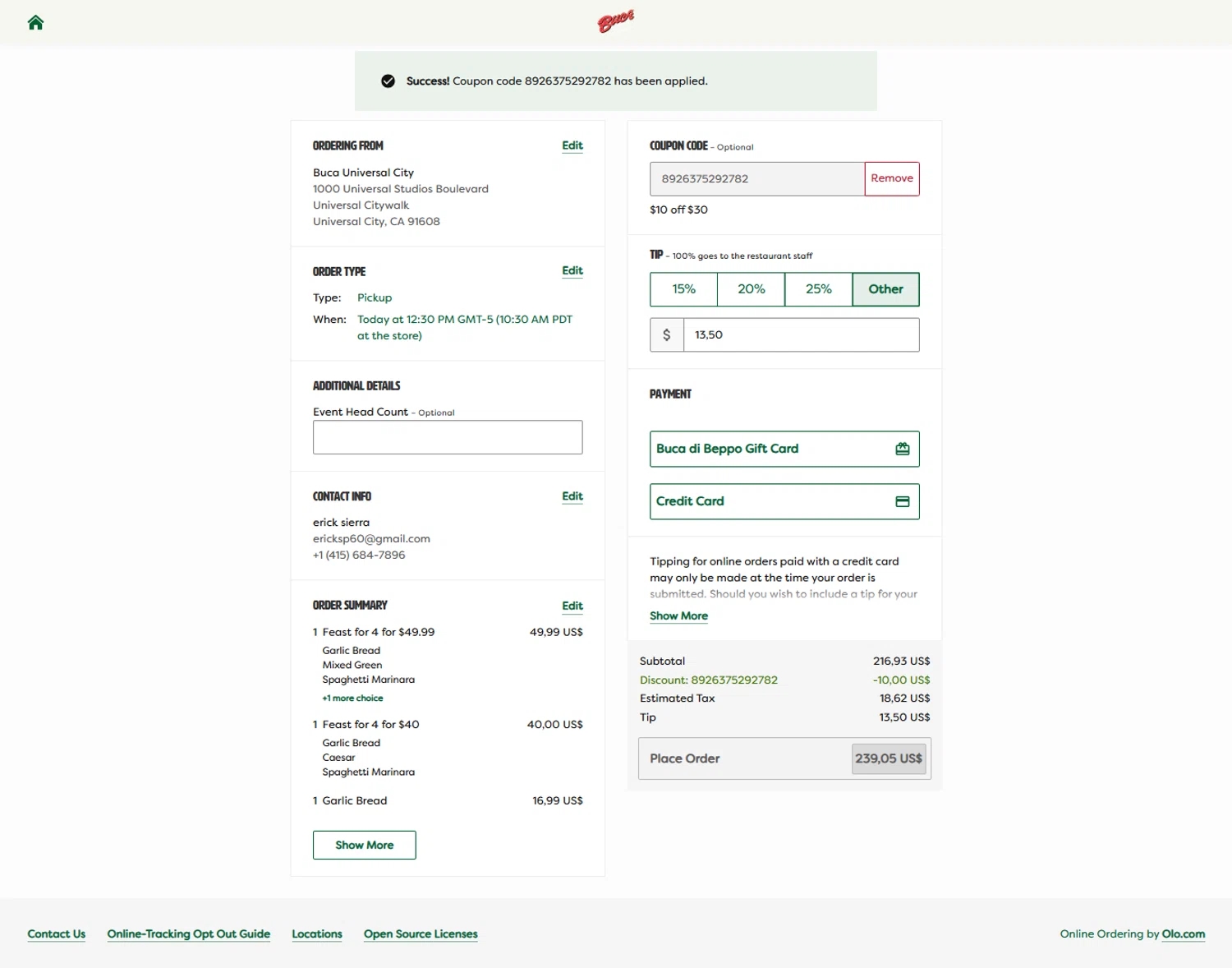Click the Buca logo at top

[x=616, y=21]
